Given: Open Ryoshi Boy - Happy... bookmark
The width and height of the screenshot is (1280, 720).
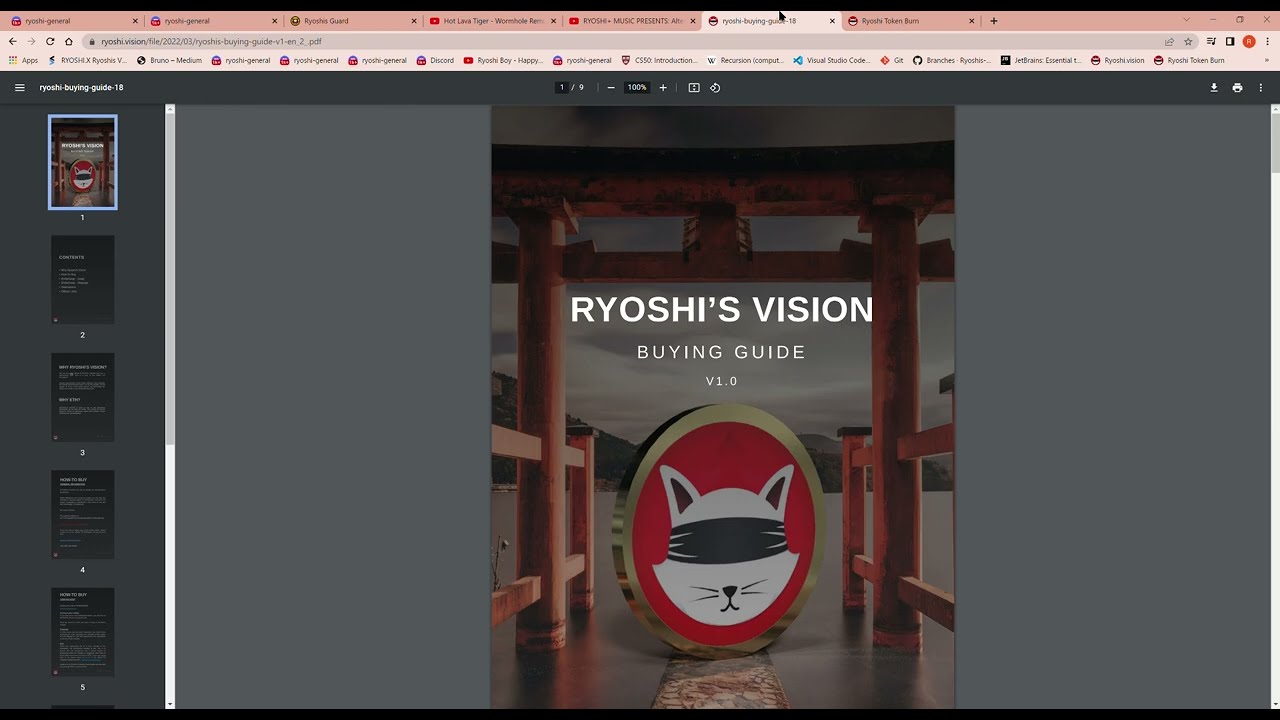Looking at the screenshot, I should pos(503,60).
